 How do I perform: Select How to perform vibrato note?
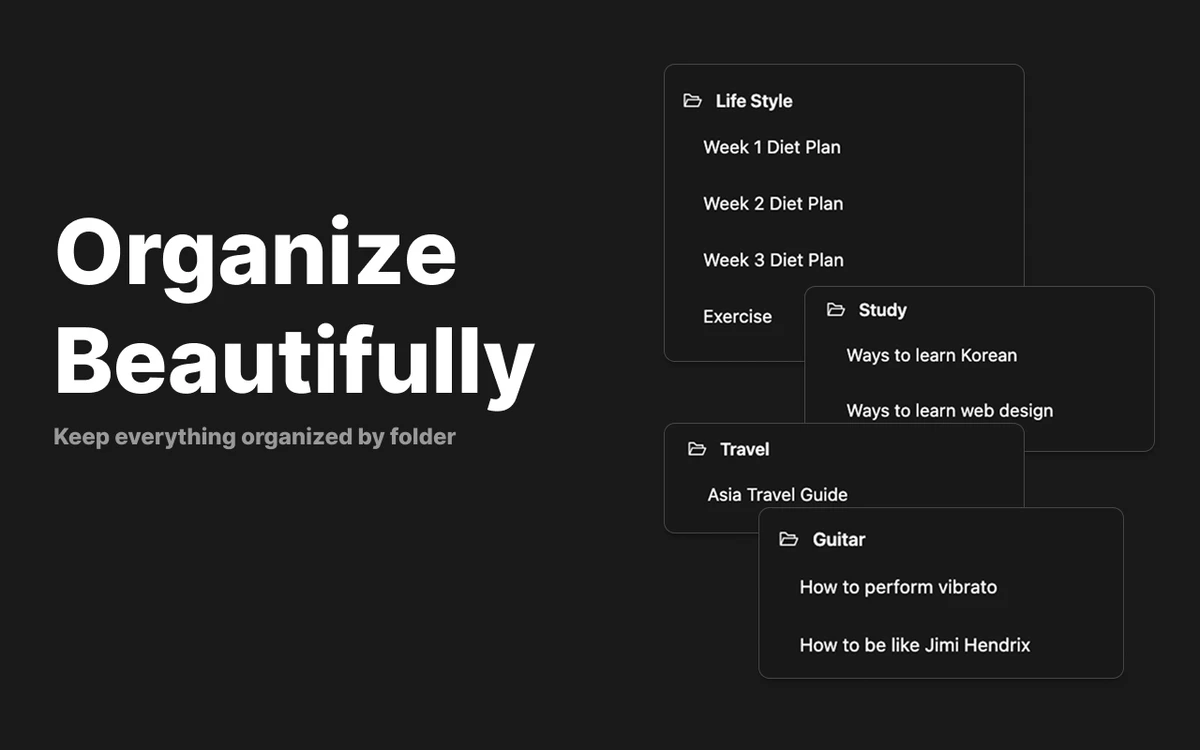[898, 587]
